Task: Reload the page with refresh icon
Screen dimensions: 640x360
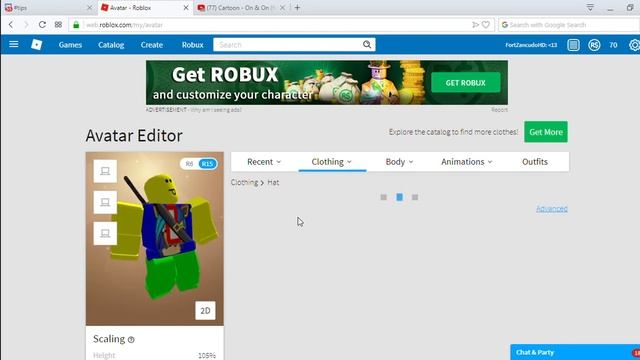Action: [42, 25]
